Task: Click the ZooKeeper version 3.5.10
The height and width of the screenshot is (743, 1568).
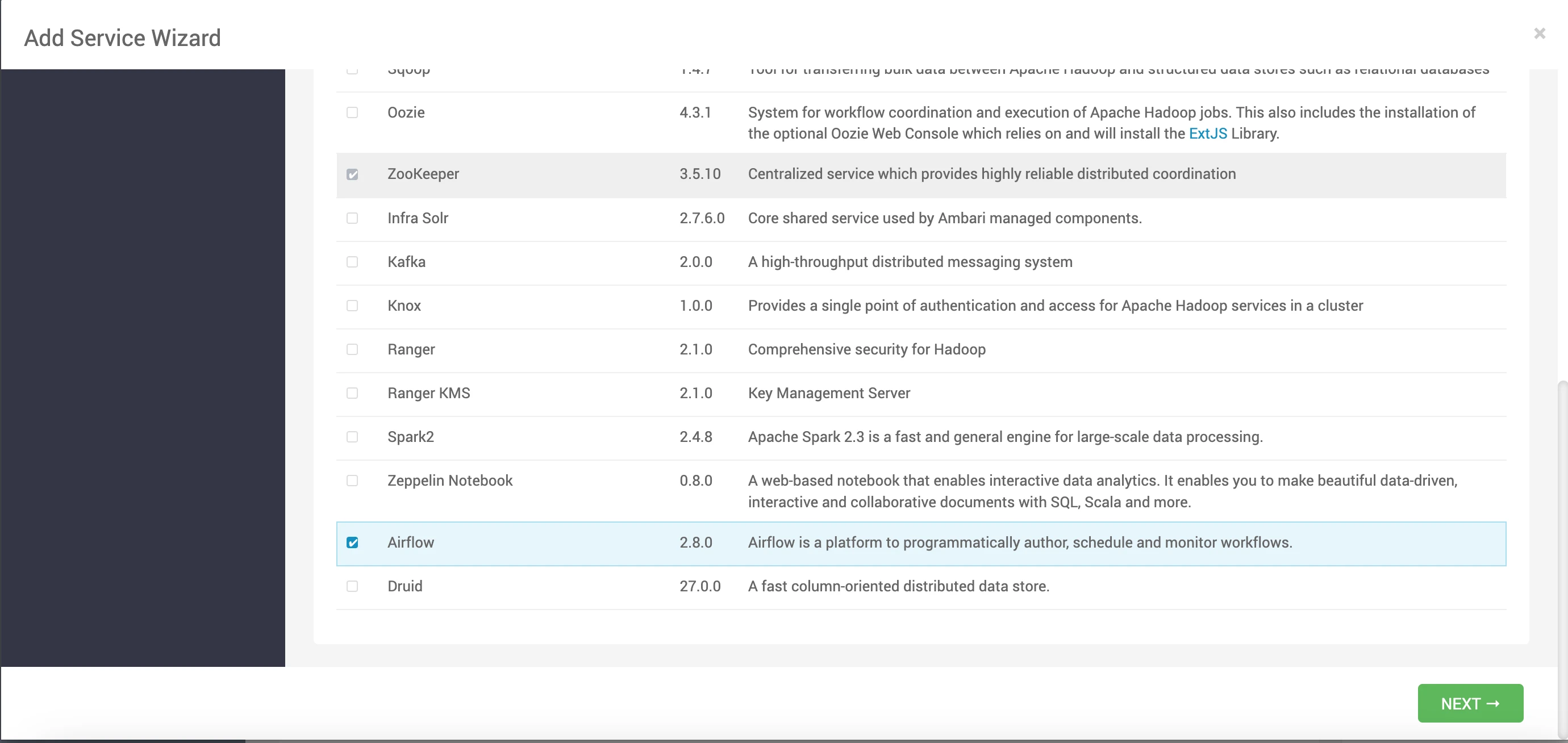Action: pyautogui.click(x=700, y=174)
